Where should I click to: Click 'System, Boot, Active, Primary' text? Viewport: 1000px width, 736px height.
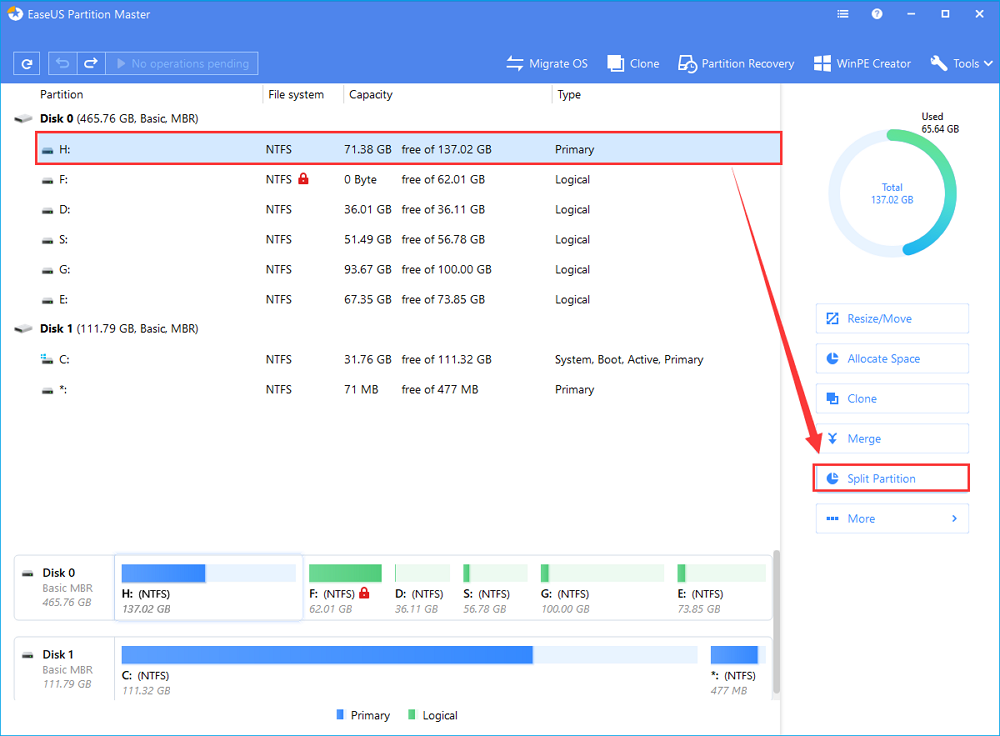point(629,360)
